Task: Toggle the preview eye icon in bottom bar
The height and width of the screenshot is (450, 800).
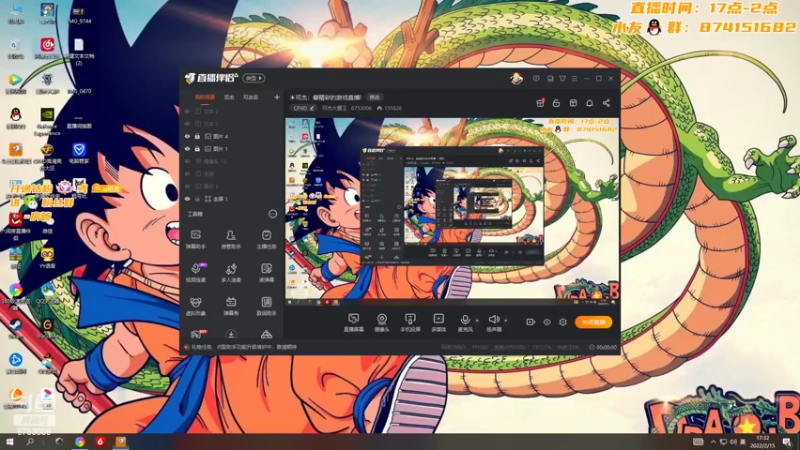Action: (x=546, y=322)
